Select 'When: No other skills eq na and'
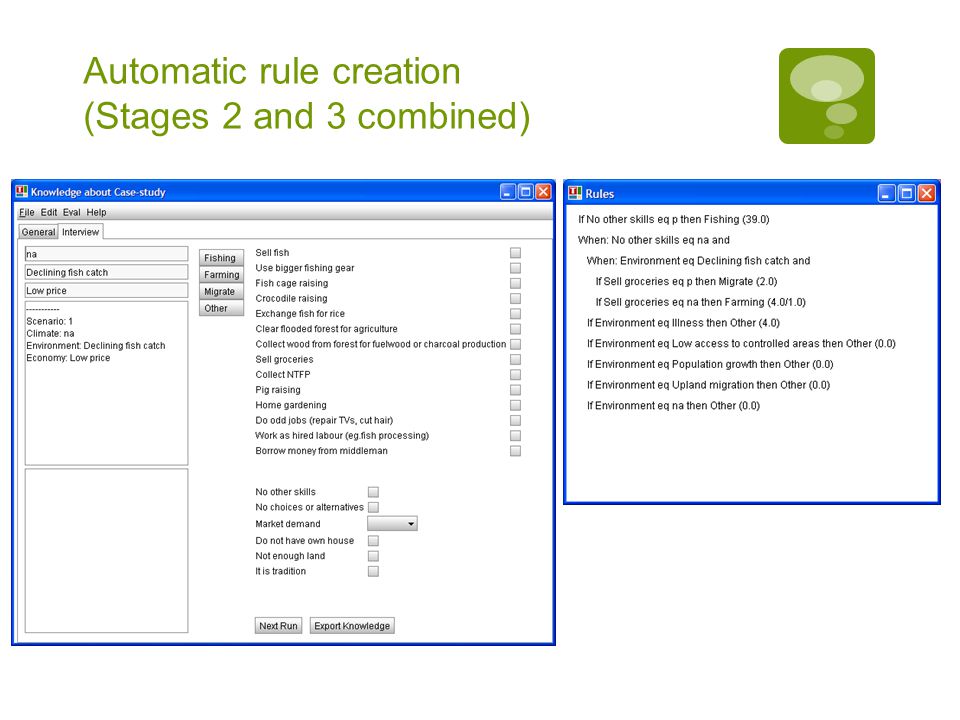 click(x=653, y=240)
